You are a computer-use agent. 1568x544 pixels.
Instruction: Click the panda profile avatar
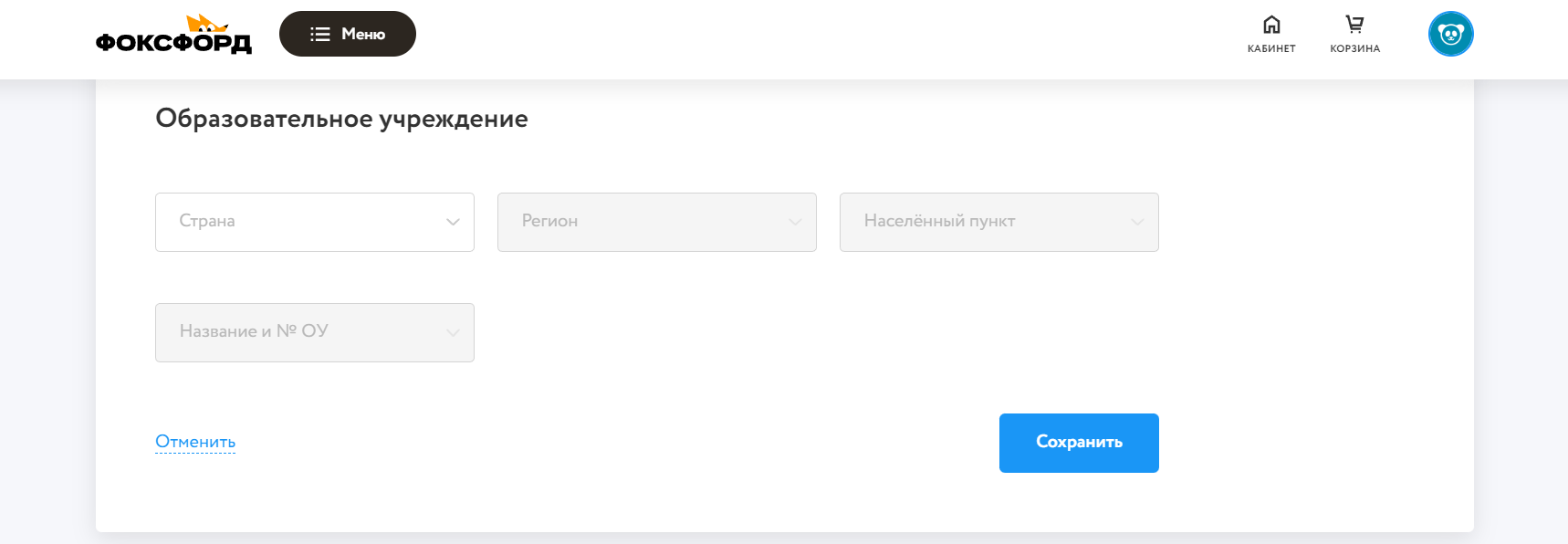1450,35
